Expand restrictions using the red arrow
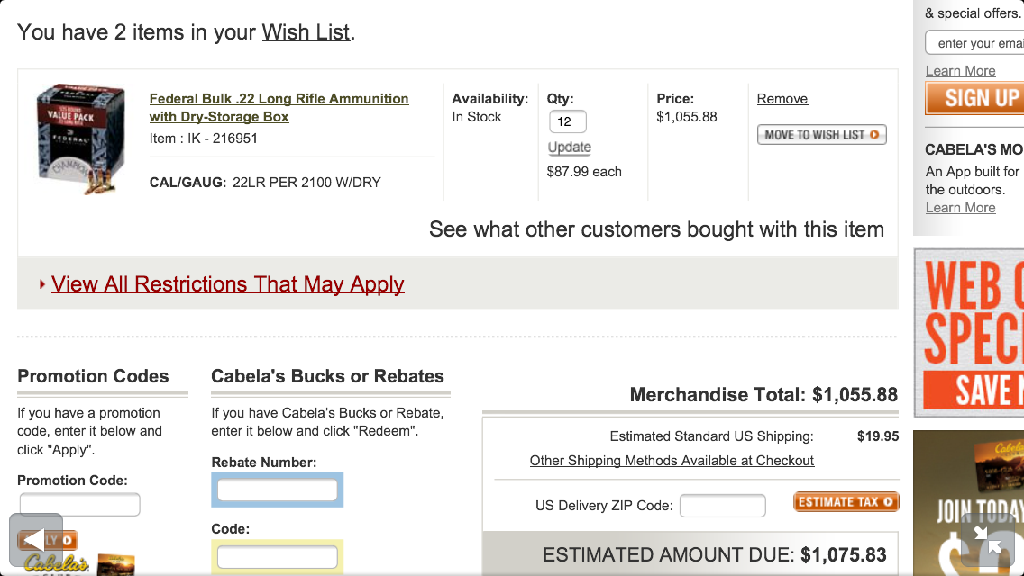1024x576 pixels. (x=42, y=284)
